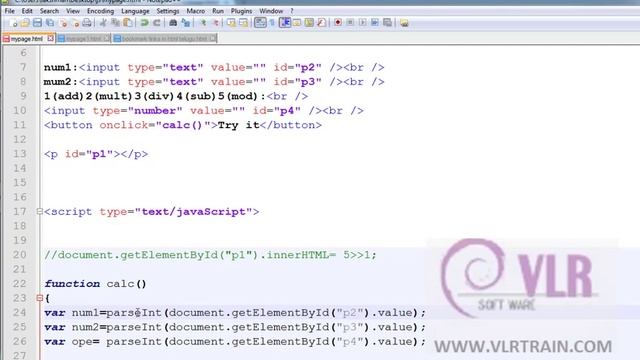Click the Open file toolbar icon
The height and width of the screenshot is (360, 640).
point(25,23)
